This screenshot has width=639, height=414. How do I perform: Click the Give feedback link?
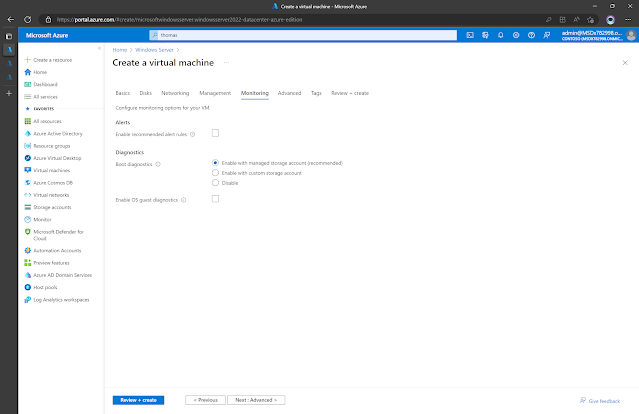[600, 401]
